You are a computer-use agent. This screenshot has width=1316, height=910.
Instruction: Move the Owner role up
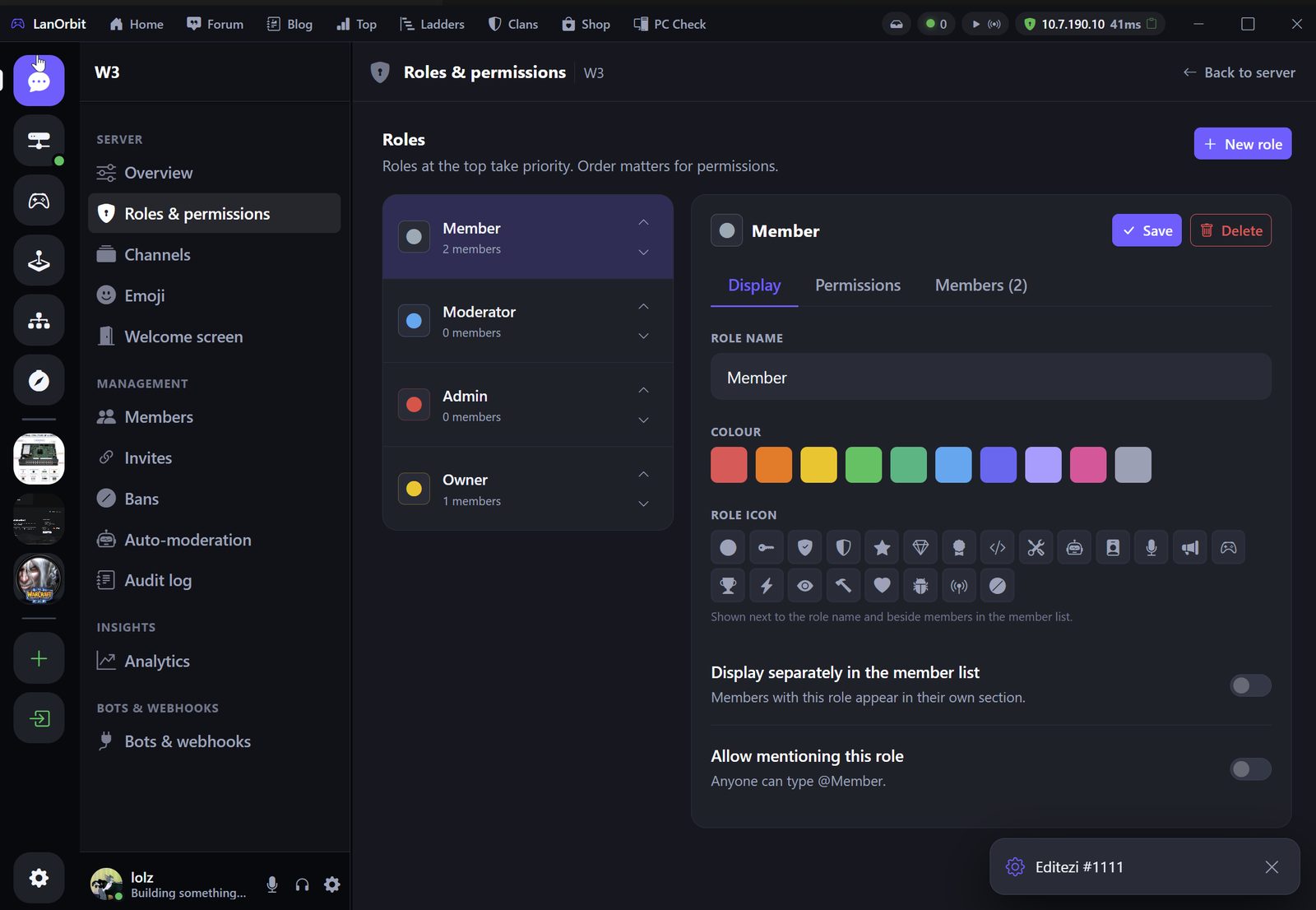pyautogui.click(x=644, y=474)
